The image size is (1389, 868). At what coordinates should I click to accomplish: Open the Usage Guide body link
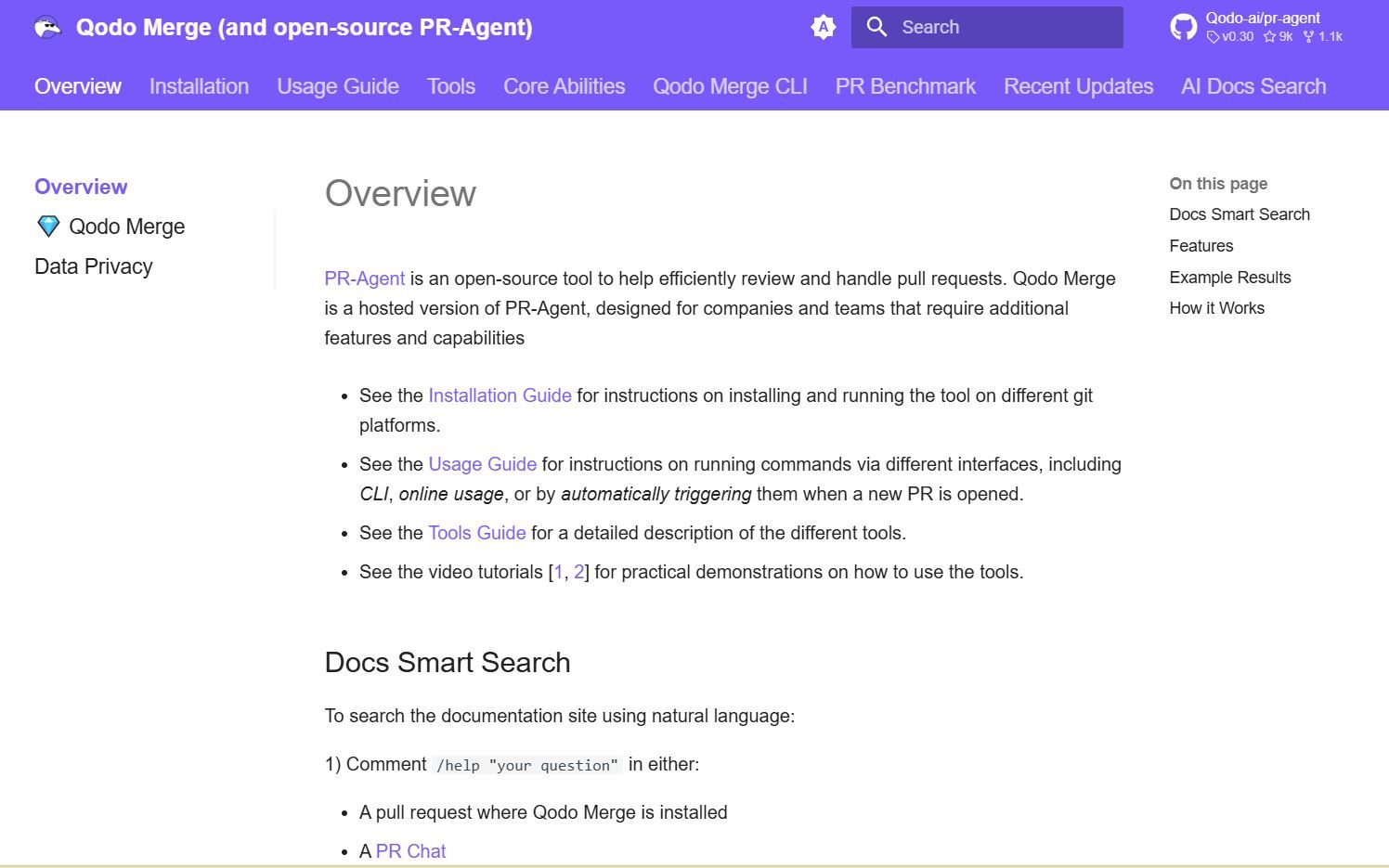pyautogui.click(x=482, y=464)
